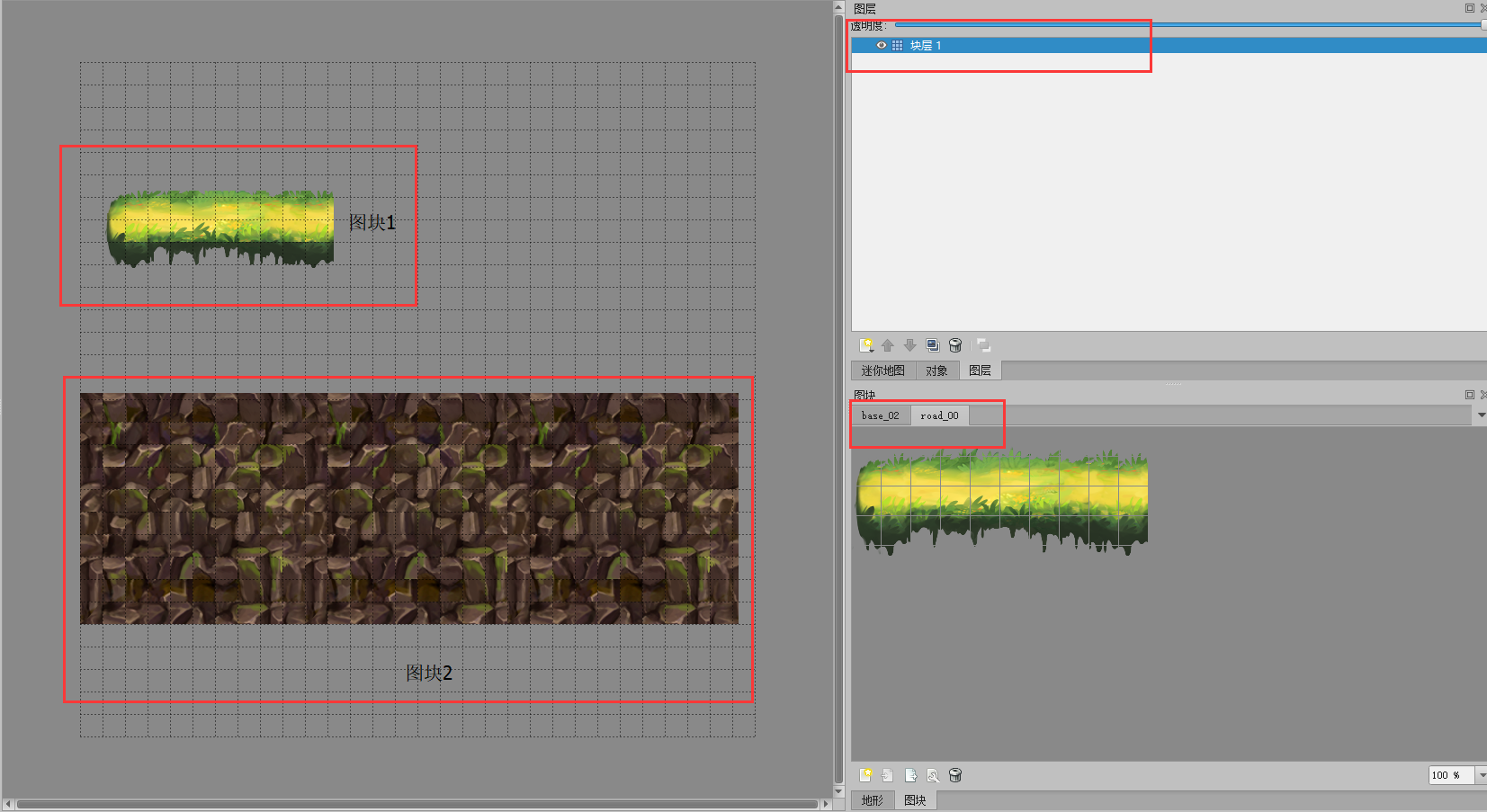
Task: Float the 图层 panel with its undock icon
Action: pos(1470,8)
